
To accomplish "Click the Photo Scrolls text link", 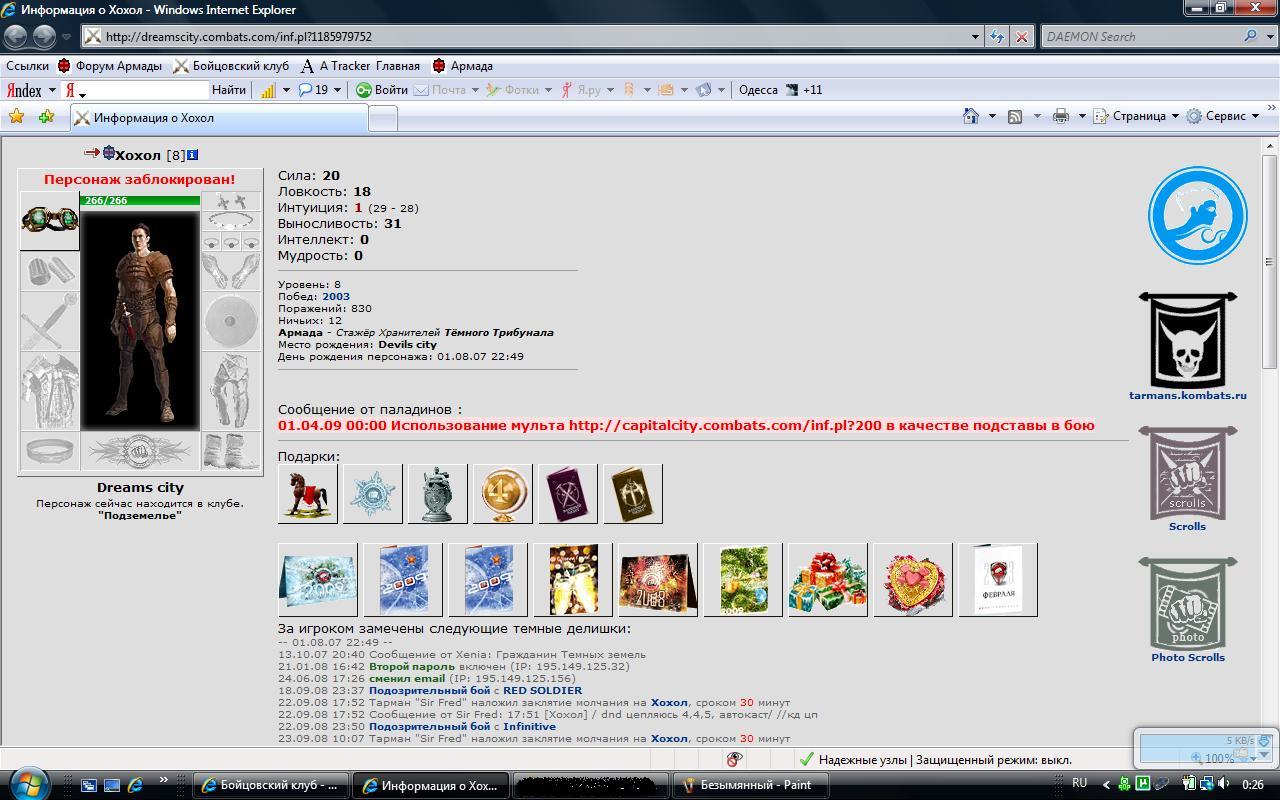I will tap(1188, 657).
